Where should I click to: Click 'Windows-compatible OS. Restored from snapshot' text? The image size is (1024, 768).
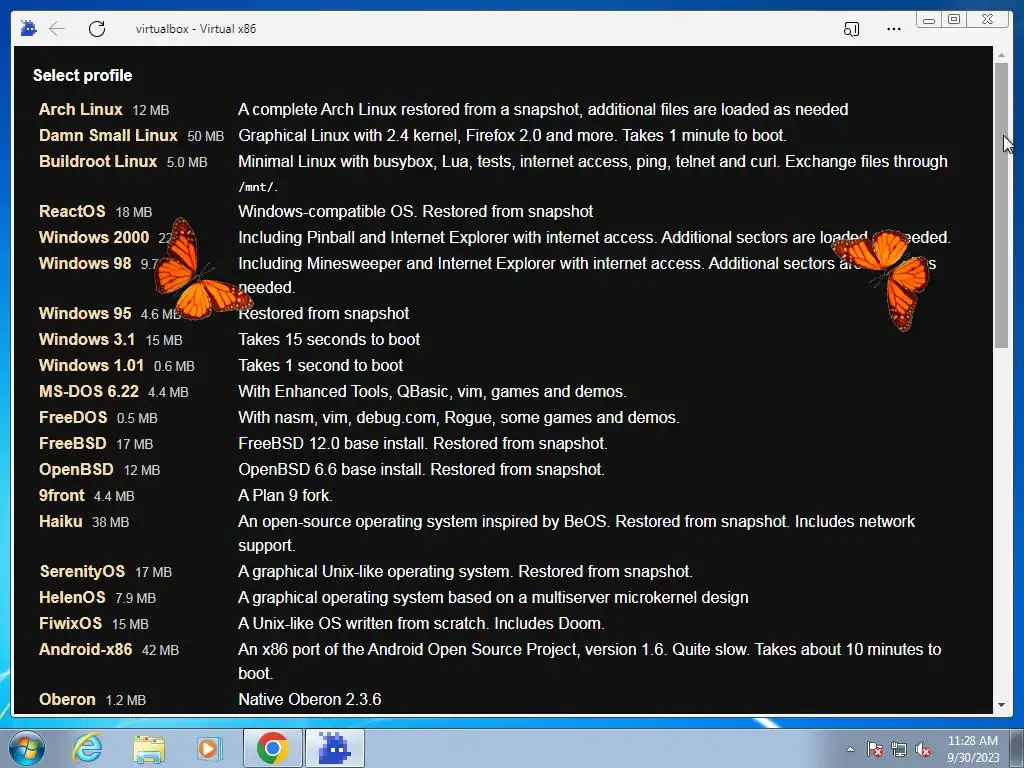pos(415,212)
